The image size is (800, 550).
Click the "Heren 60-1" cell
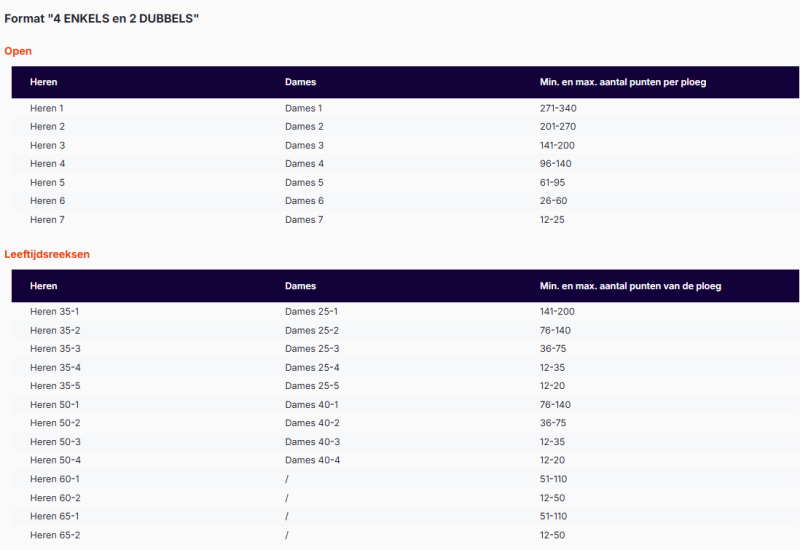tap(55, 479)
